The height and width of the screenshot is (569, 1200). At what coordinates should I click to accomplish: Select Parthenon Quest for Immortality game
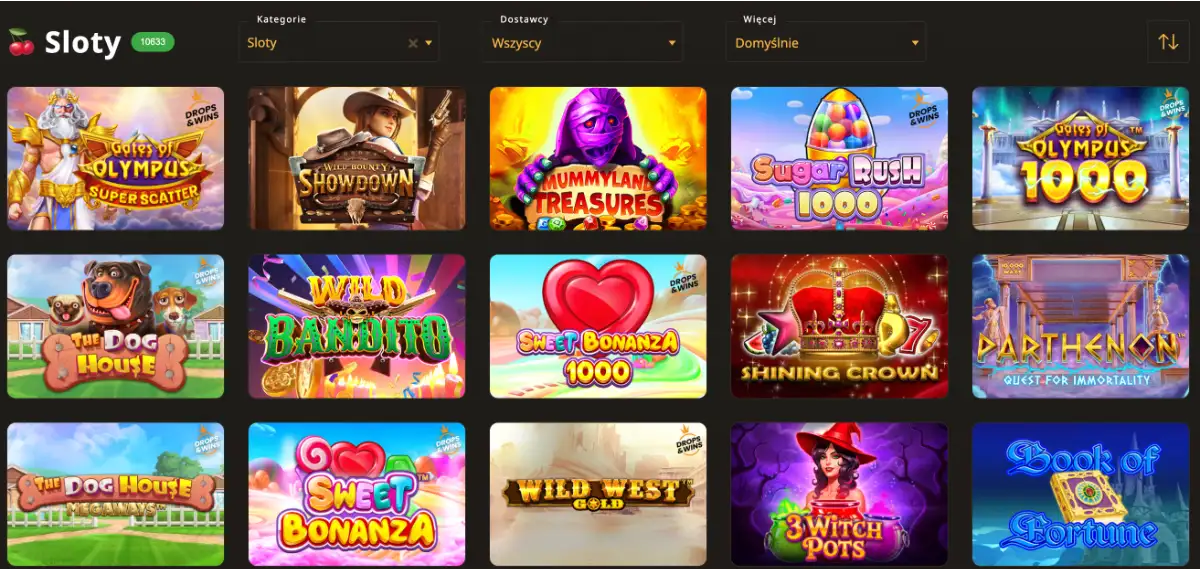pyautogui.click(x=1080, y=326)
